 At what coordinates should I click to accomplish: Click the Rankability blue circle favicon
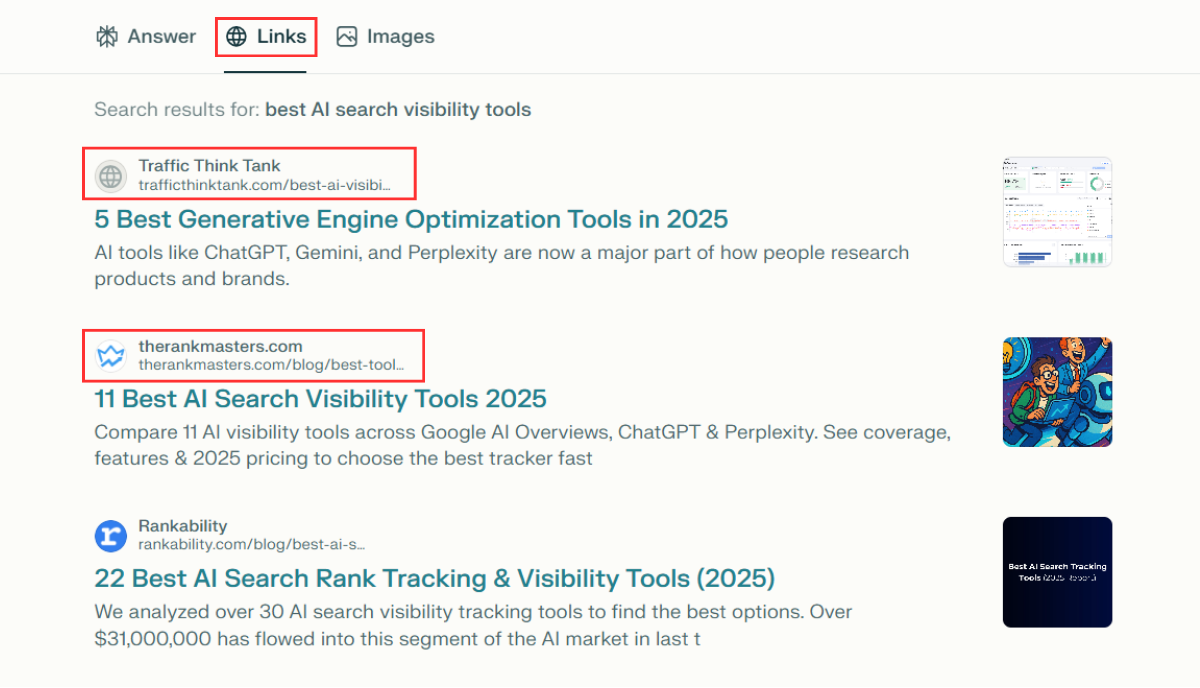(x=111, y=536)
